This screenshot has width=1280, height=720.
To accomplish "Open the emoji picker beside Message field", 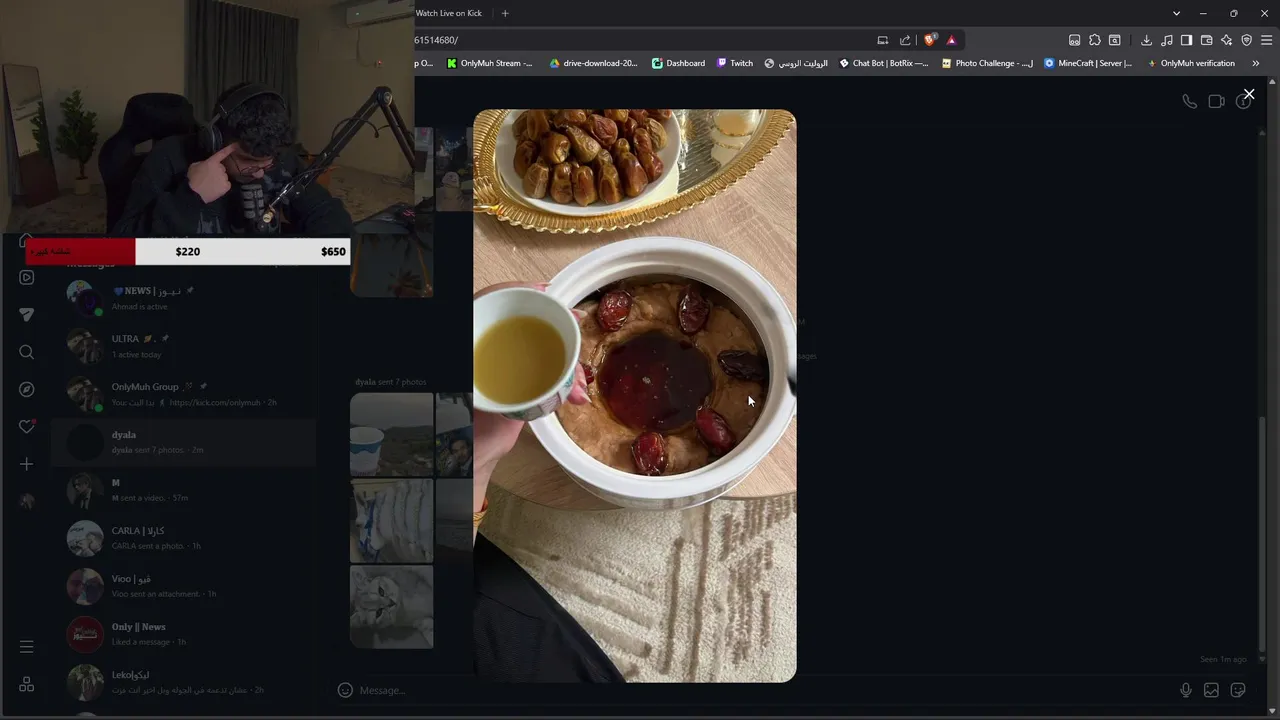I will click(x=345, y=690).
